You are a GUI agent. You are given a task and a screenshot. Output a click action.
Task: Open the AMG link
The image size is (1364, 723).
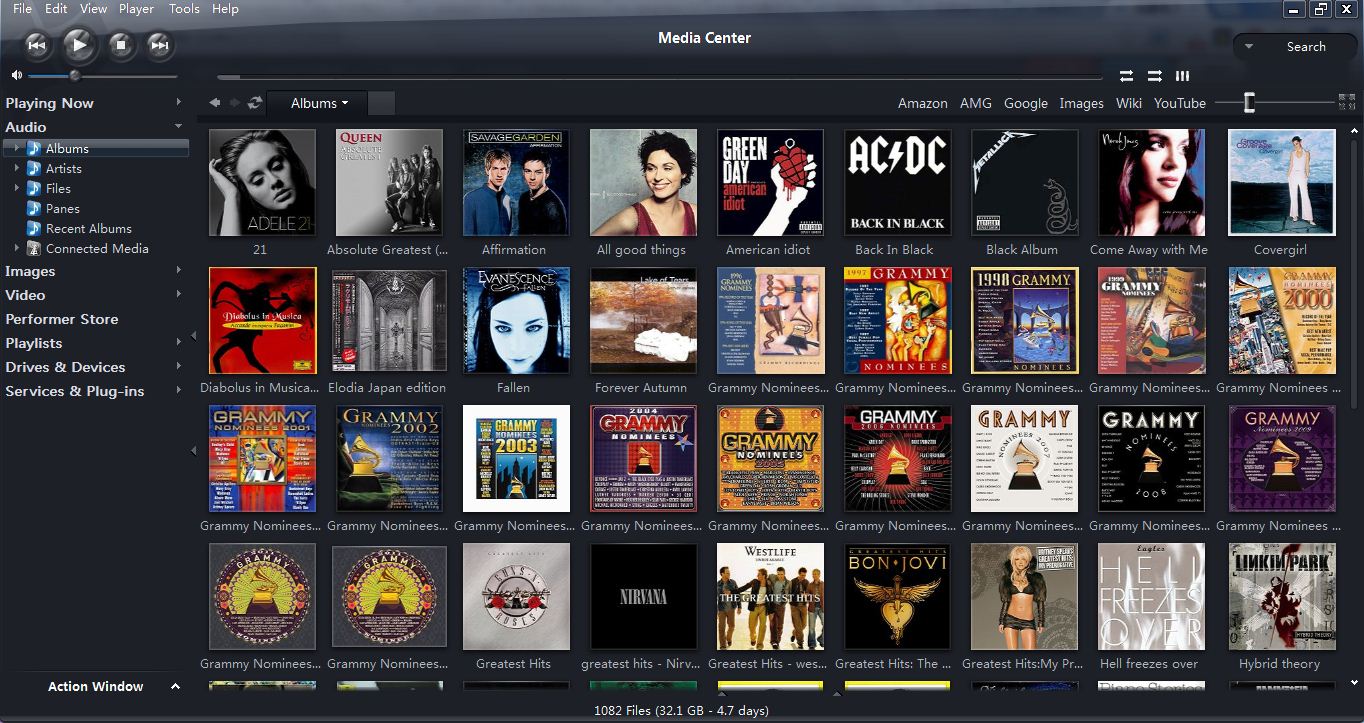click(976, 103)
